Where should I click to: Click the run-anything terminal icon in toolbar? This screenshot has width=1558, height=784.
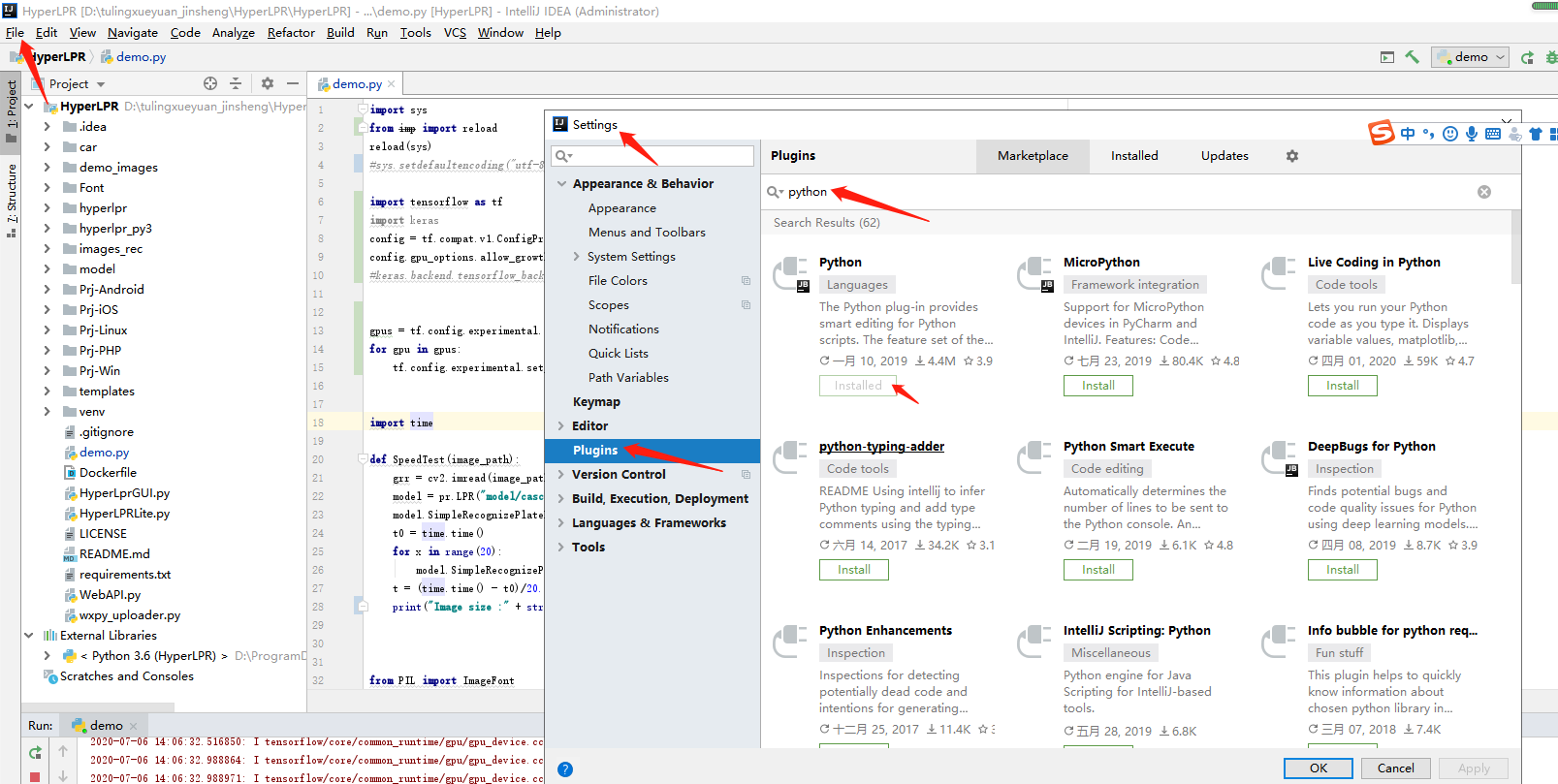(x=1387, y=57)
